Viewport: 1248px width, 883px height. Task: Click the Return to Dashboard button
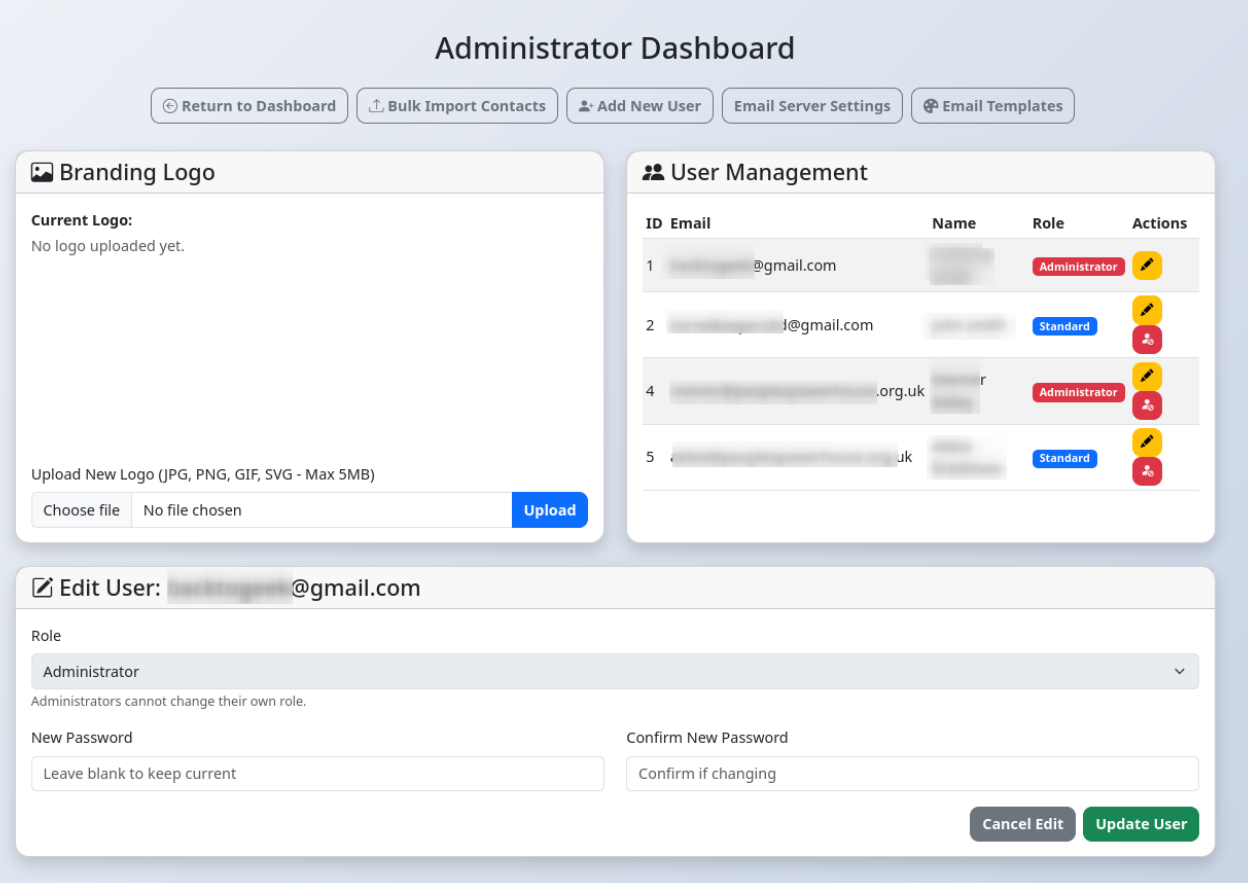coord(249,106)
